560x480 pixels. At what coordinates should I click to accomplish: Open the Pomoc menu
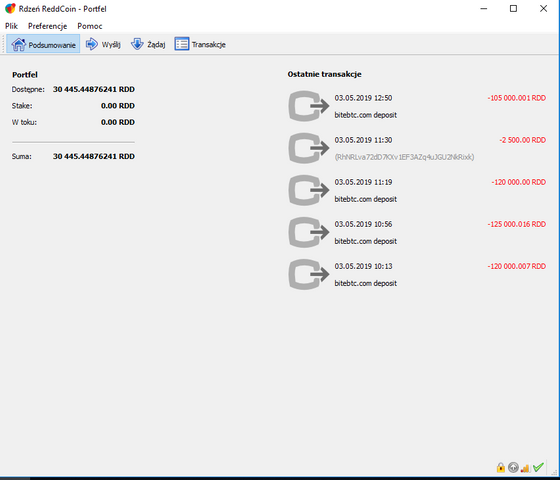pyautogui.click(x=90, y=26)
